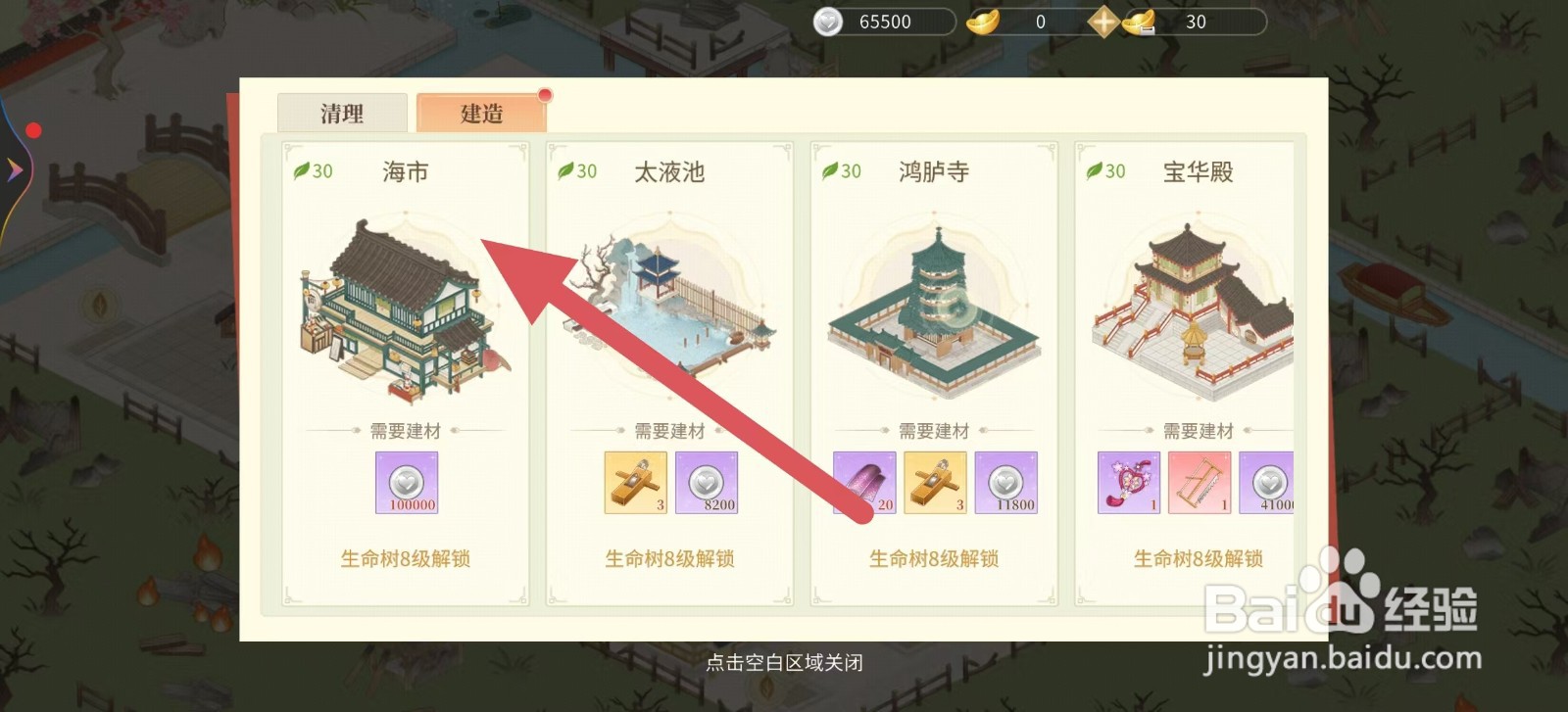Switch to the 清理 tab
1568x712 pixels.
click(342, 113)
